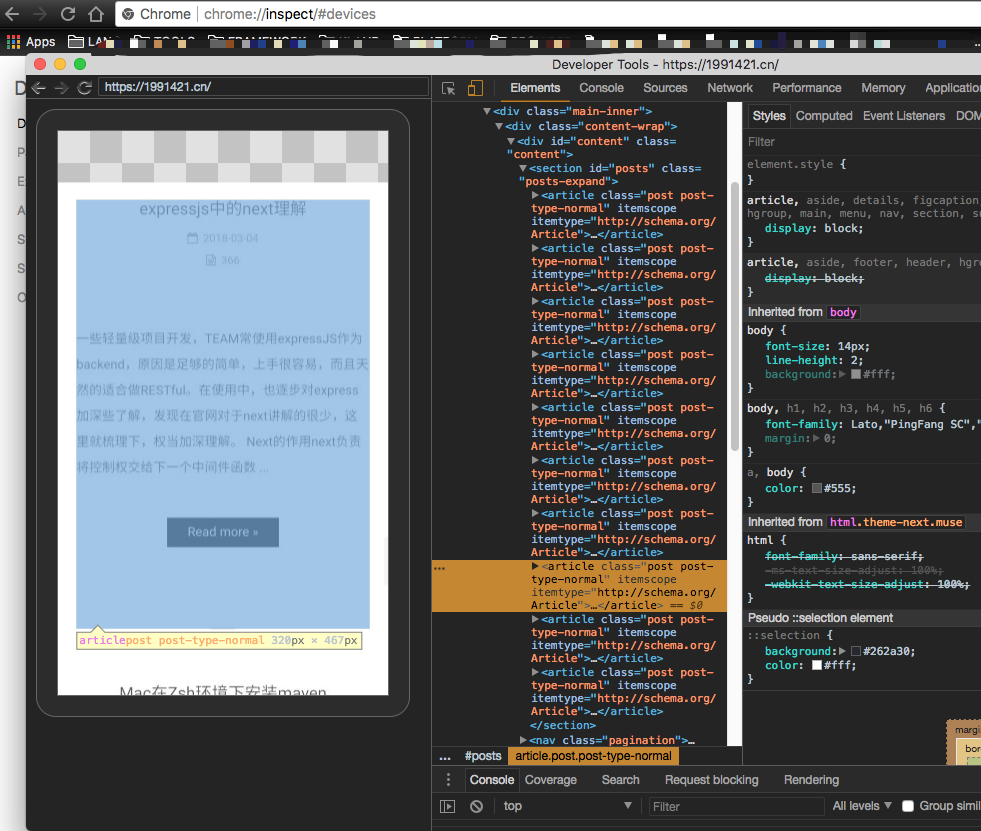This screenshot has width=981, height=831.
Task: Click the html.theme-next.muse inherited link
Action: pyautogui.click(x=896, y=522)
